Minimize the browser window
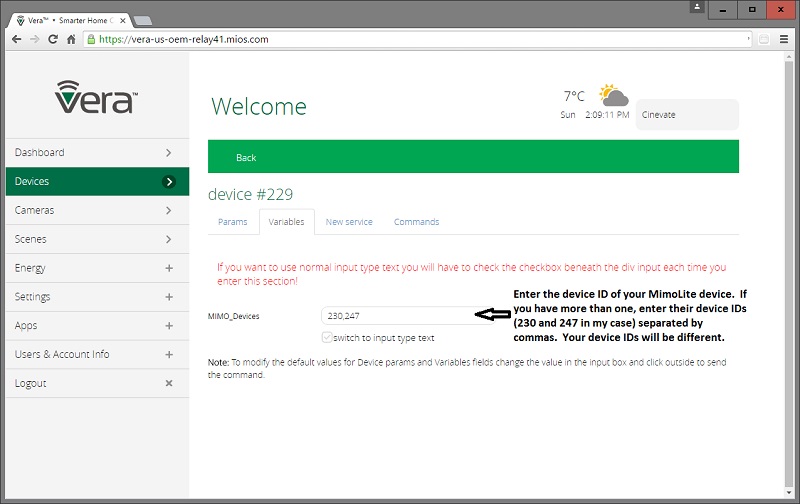Image resolution: width=800 pixels, height=504 pixels. [723, 9]
